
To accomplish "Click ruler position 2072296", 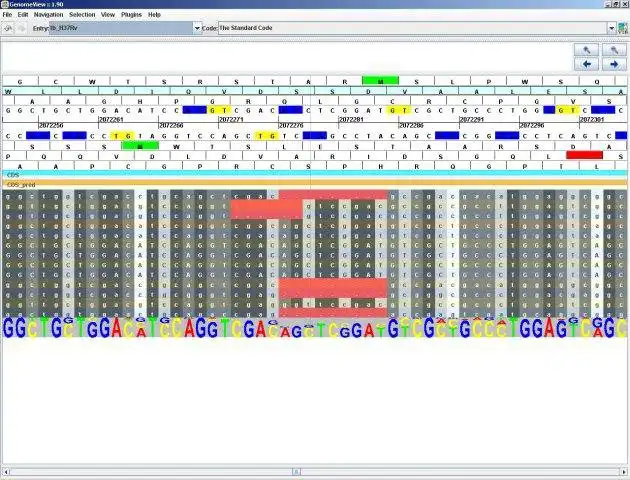I will (532, 125).
